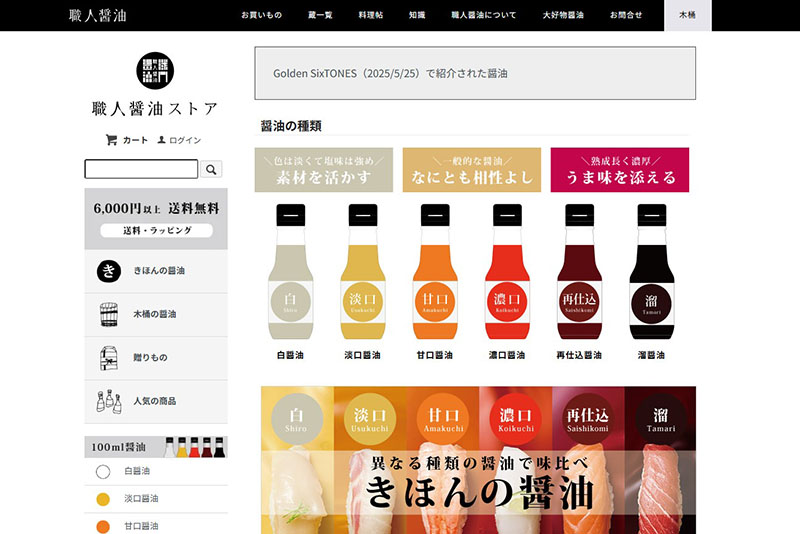Switch to the 木桶 tab in the header
The height and width of the screenshot is (534, 800).
tap(687, 15)
